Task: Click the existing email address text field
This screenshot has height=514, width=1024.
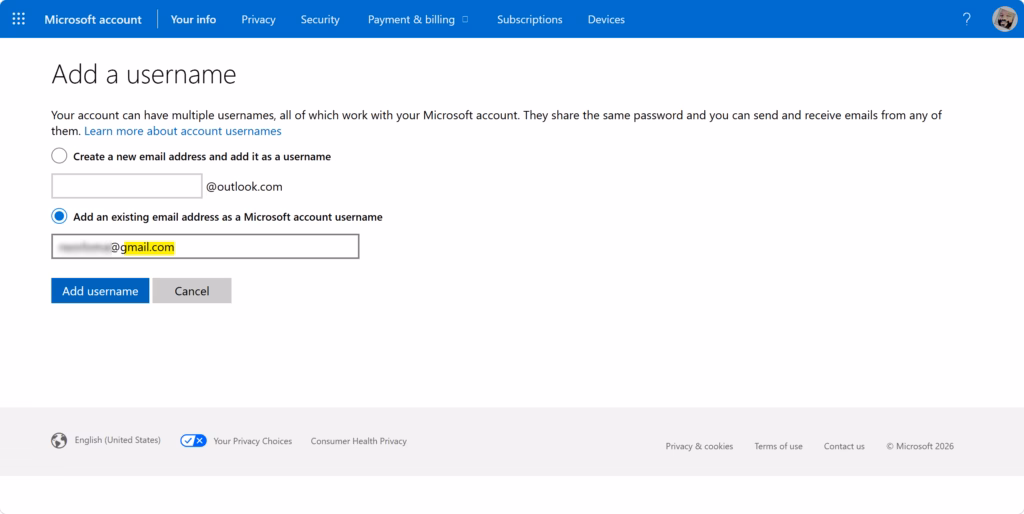Action: pyautogui.click(x=205, y=246)
